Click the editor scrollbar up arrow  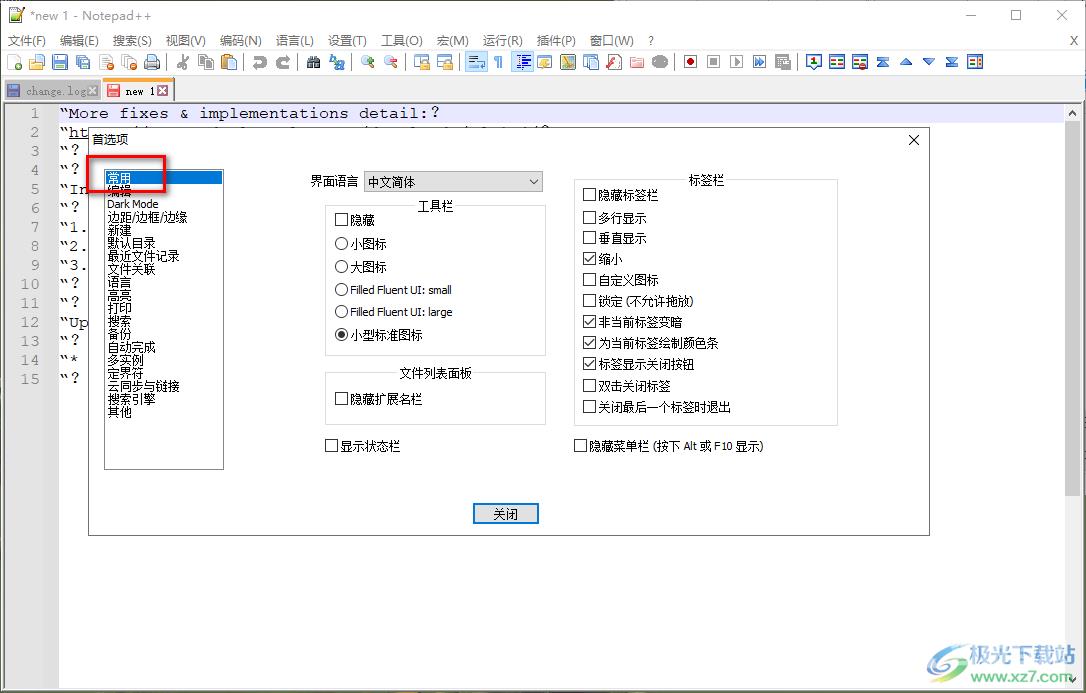pyautogui.click(x=1072, y=113)
